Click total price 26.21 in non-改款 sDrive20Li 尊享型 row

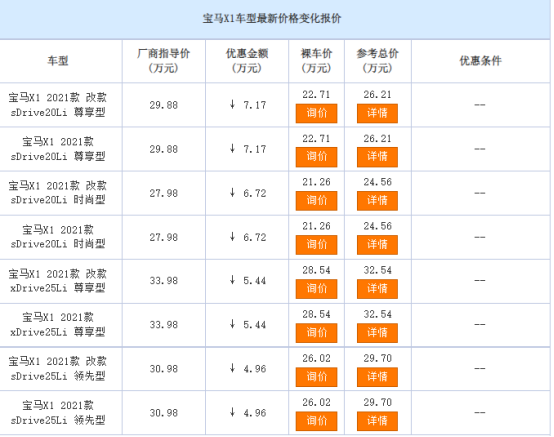pyautogui.click(x=377, y=138)
